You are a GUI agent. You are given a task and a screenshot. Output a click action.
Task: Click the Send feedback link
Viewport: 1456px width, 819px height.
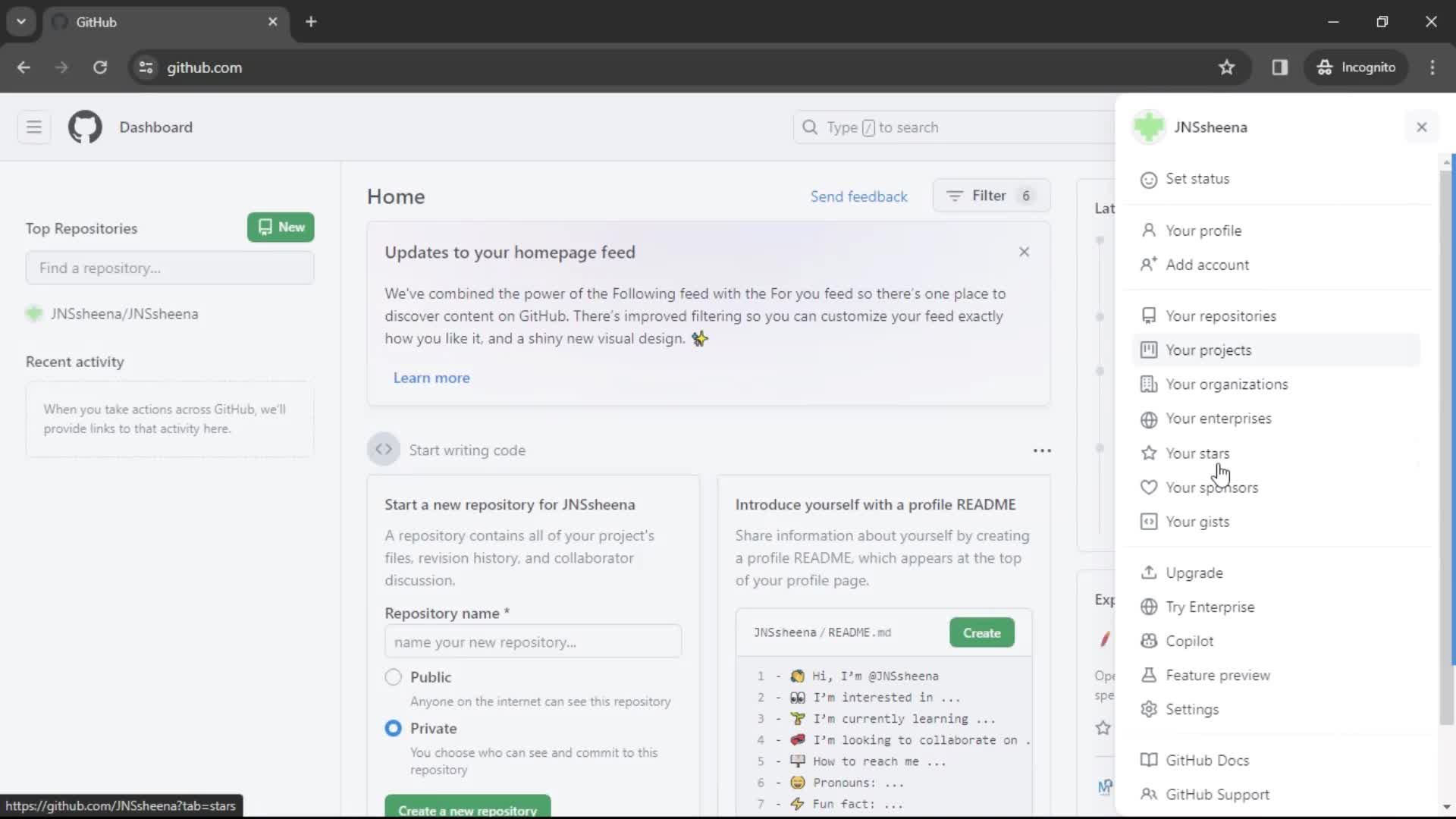point(858,196)
